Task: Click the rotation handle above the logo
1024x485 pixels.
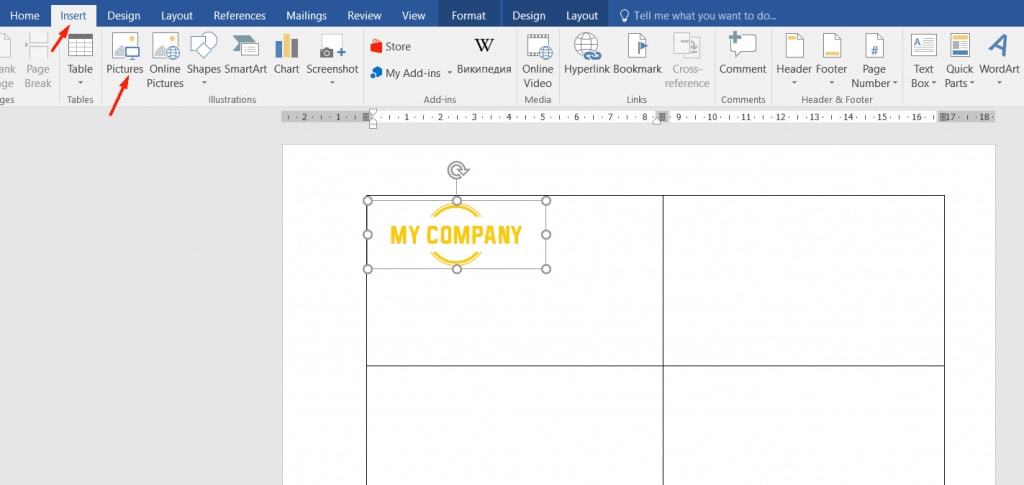Action: [457, 171]
